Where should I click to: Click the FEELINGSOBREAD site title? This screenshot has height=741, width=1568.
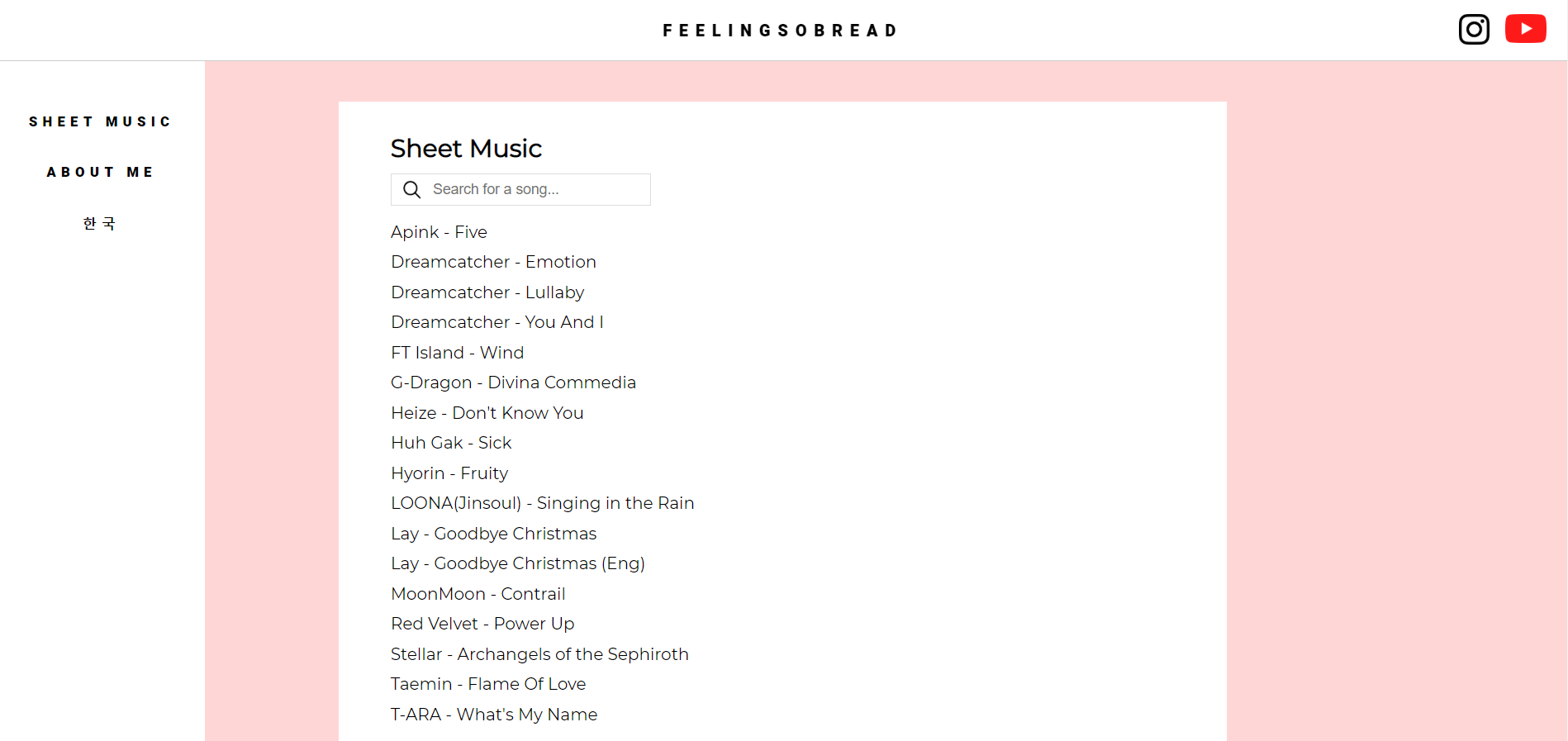click(x=781, y=31)
